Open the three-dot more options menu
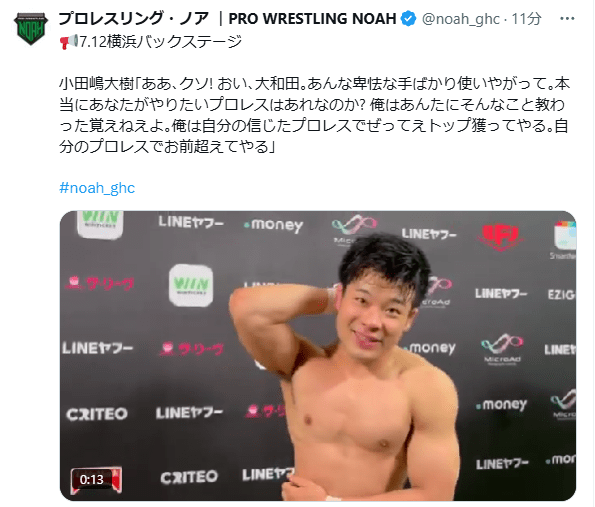 [x=567, y=18]
